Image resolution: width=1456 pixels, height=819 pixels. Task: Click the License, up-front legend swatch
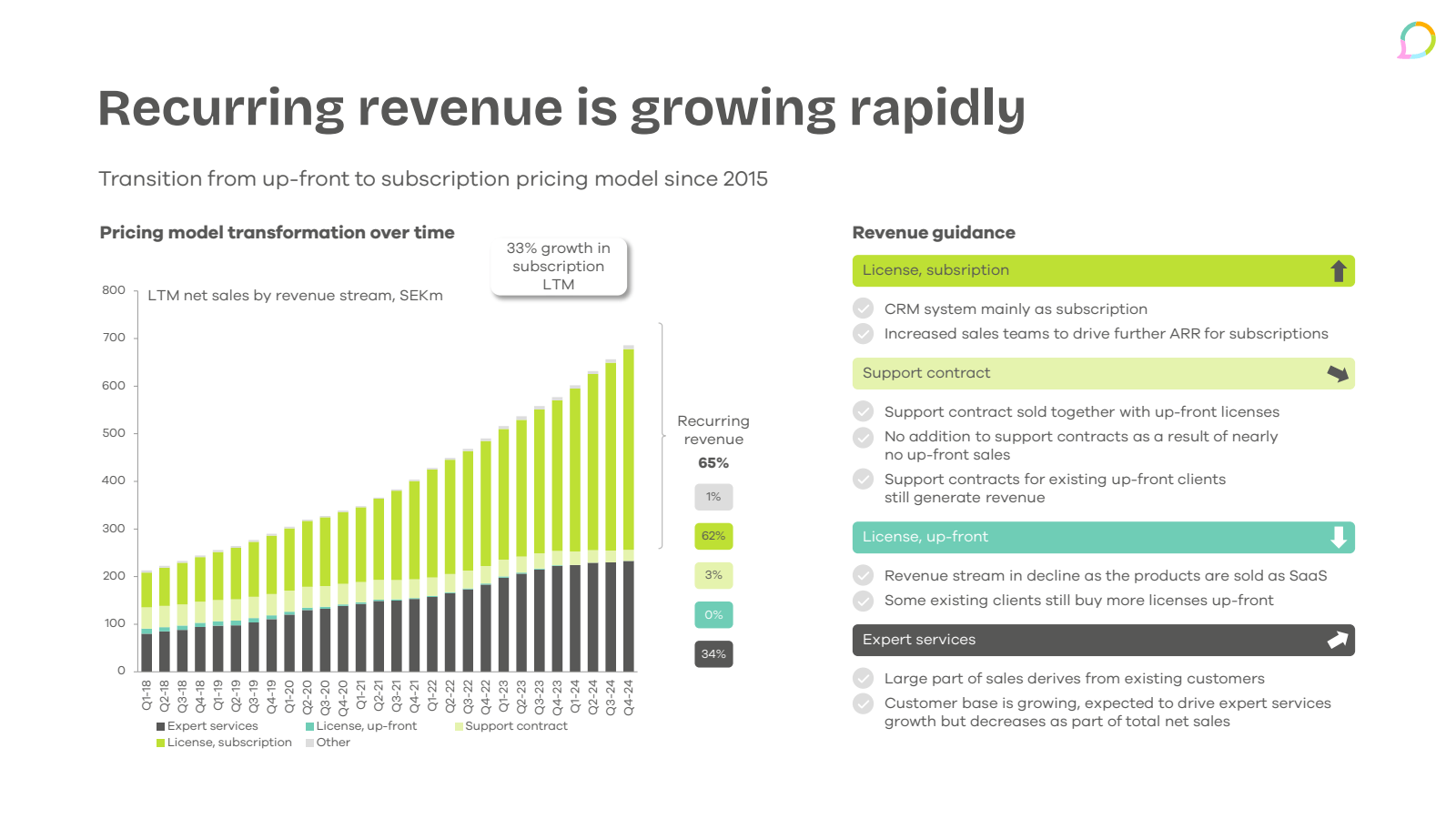(309, 726)
